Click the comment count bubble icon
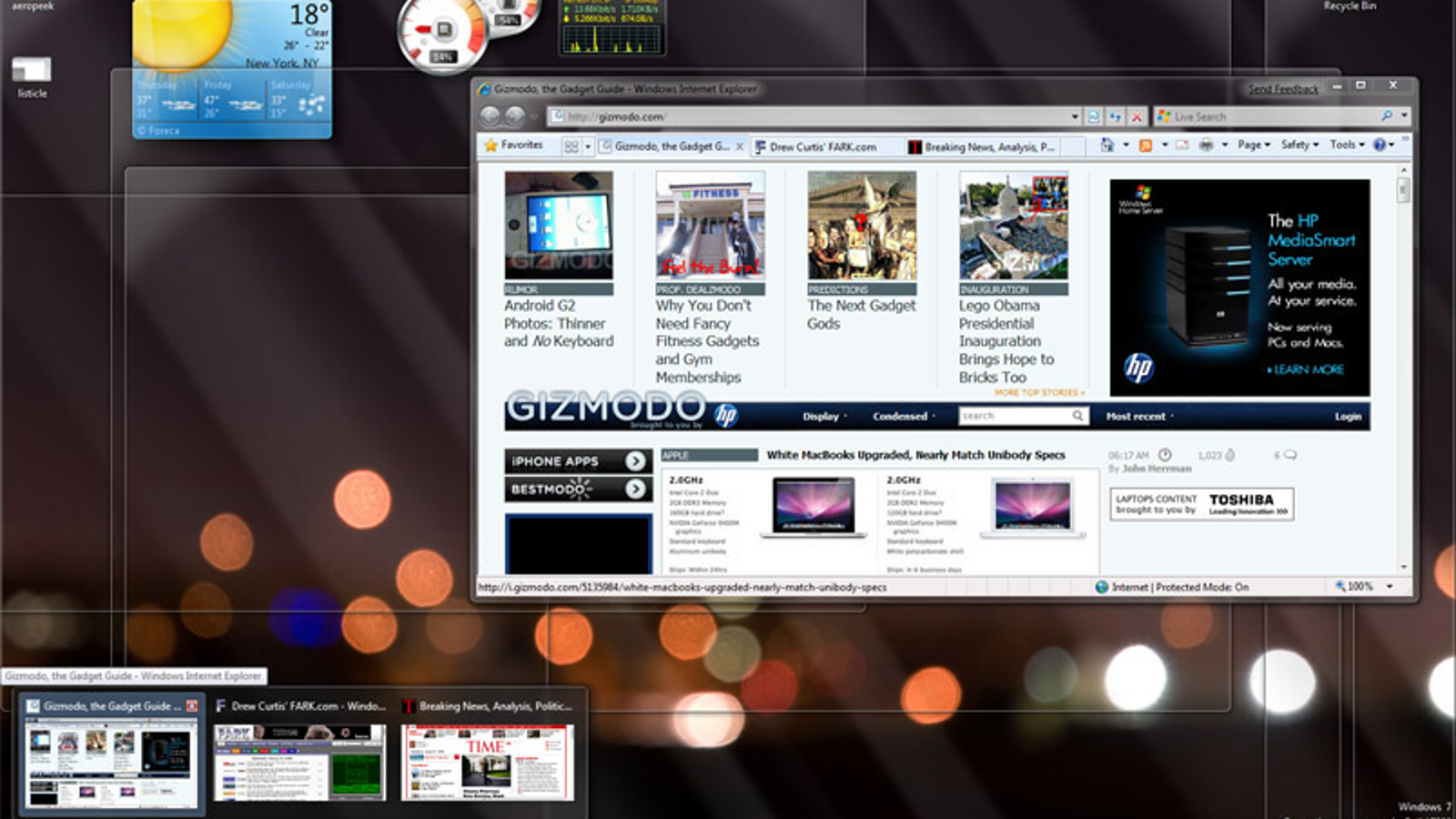 coord(1289,455)
